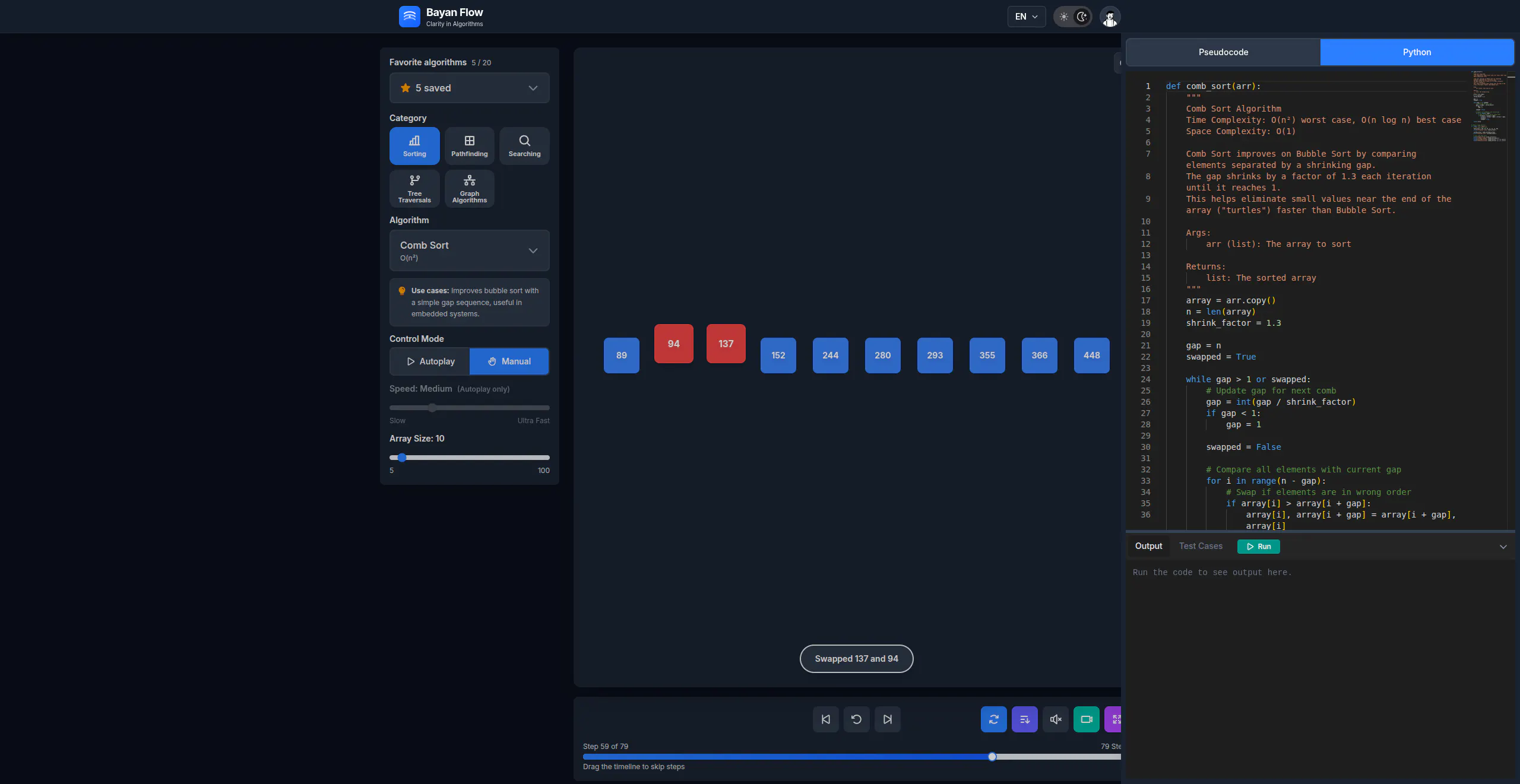Click the lightbulb use cases icon
This screenshot has width=1520, height=784.
[x=402, y=291]
